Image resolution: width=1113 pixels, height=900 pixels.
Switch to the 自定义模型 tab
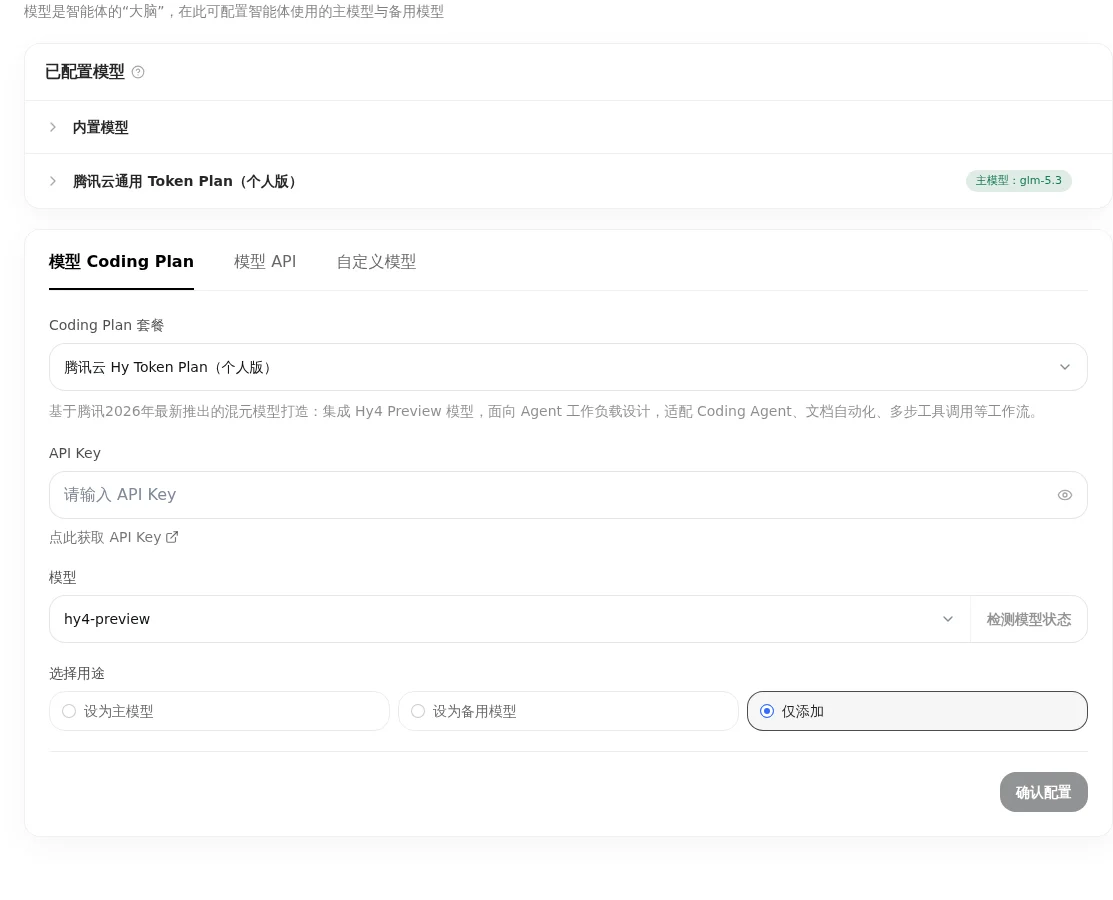(x=376, y=262)
